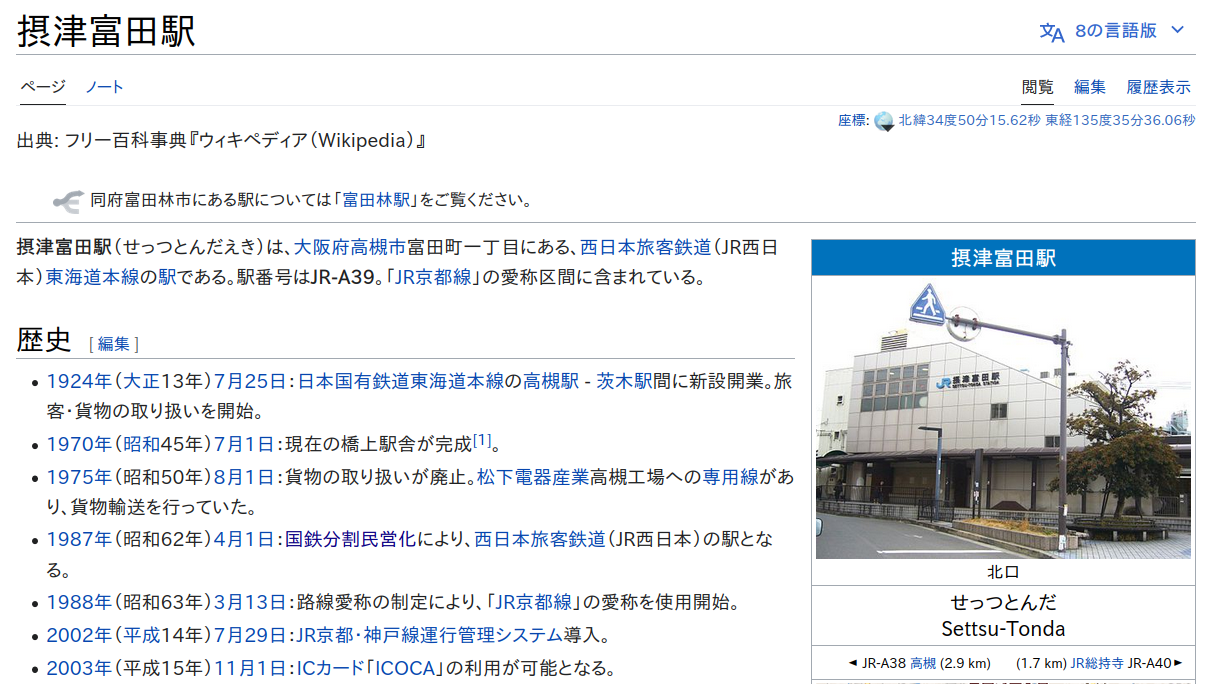1218x684 pixels.
Task: Follow the 富田林駅 link
Action: (376, 200)
